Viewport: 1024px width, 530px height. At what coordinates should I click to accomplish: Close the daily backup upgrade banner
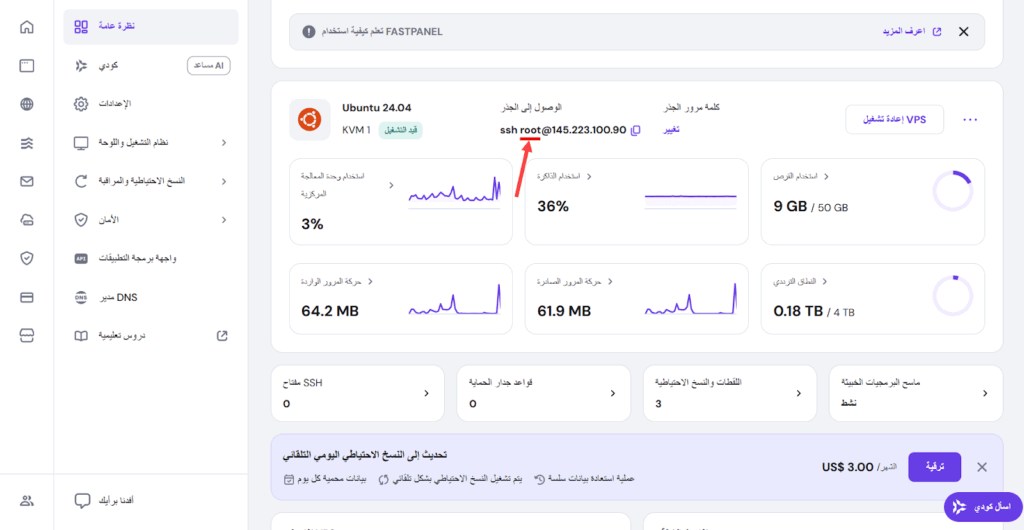pyautogui.click(x=982, y=467)
